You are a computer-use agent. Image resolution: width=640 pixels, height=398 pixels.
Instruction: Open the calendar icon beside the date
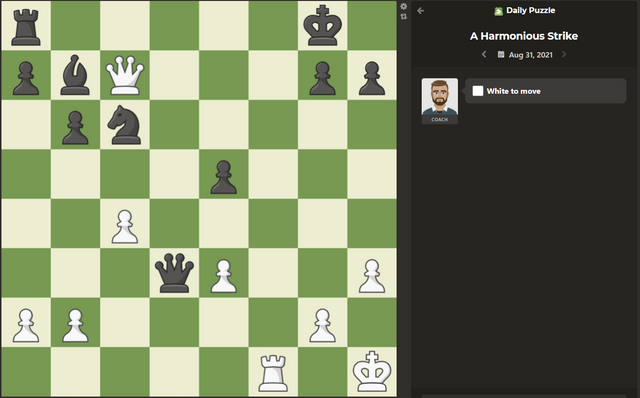[x=501, y=54]
